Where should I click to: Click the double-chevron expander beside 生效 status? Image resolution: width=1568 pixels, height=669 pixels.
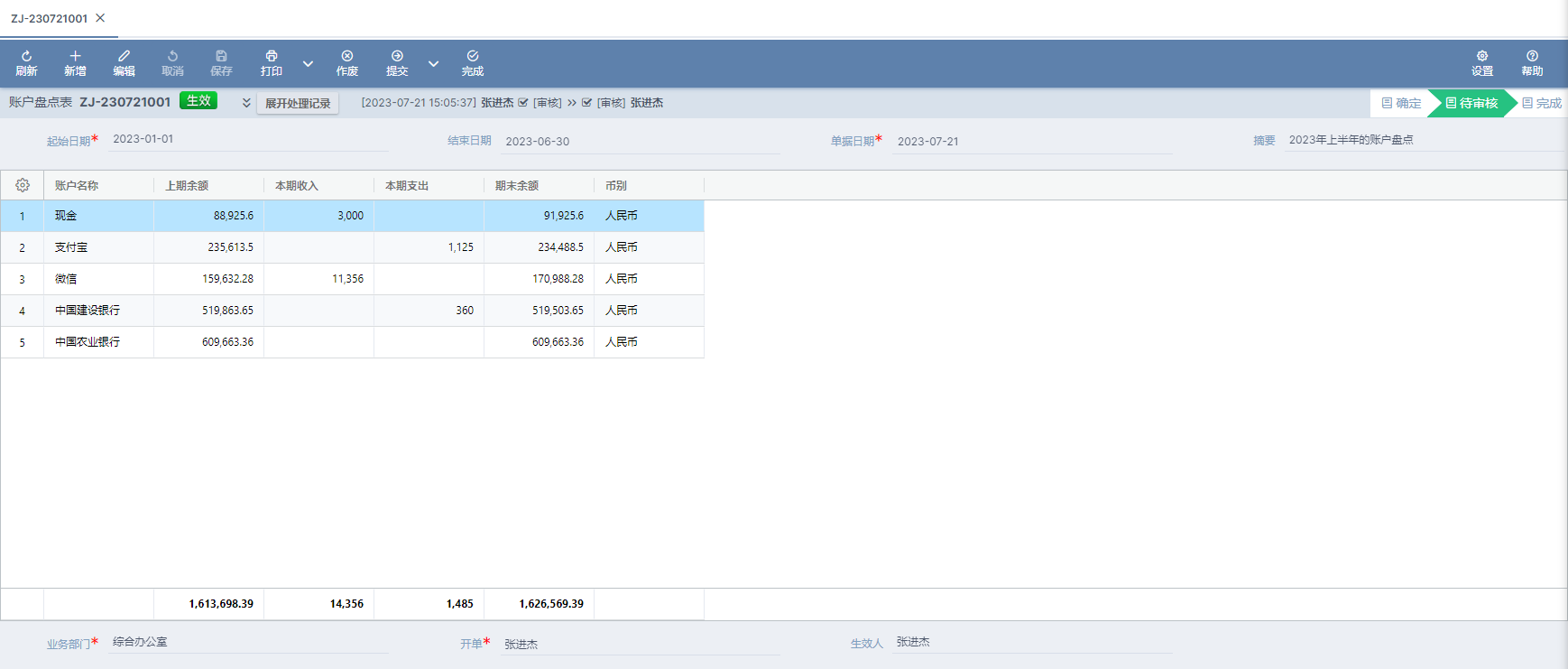coord(246,103)
